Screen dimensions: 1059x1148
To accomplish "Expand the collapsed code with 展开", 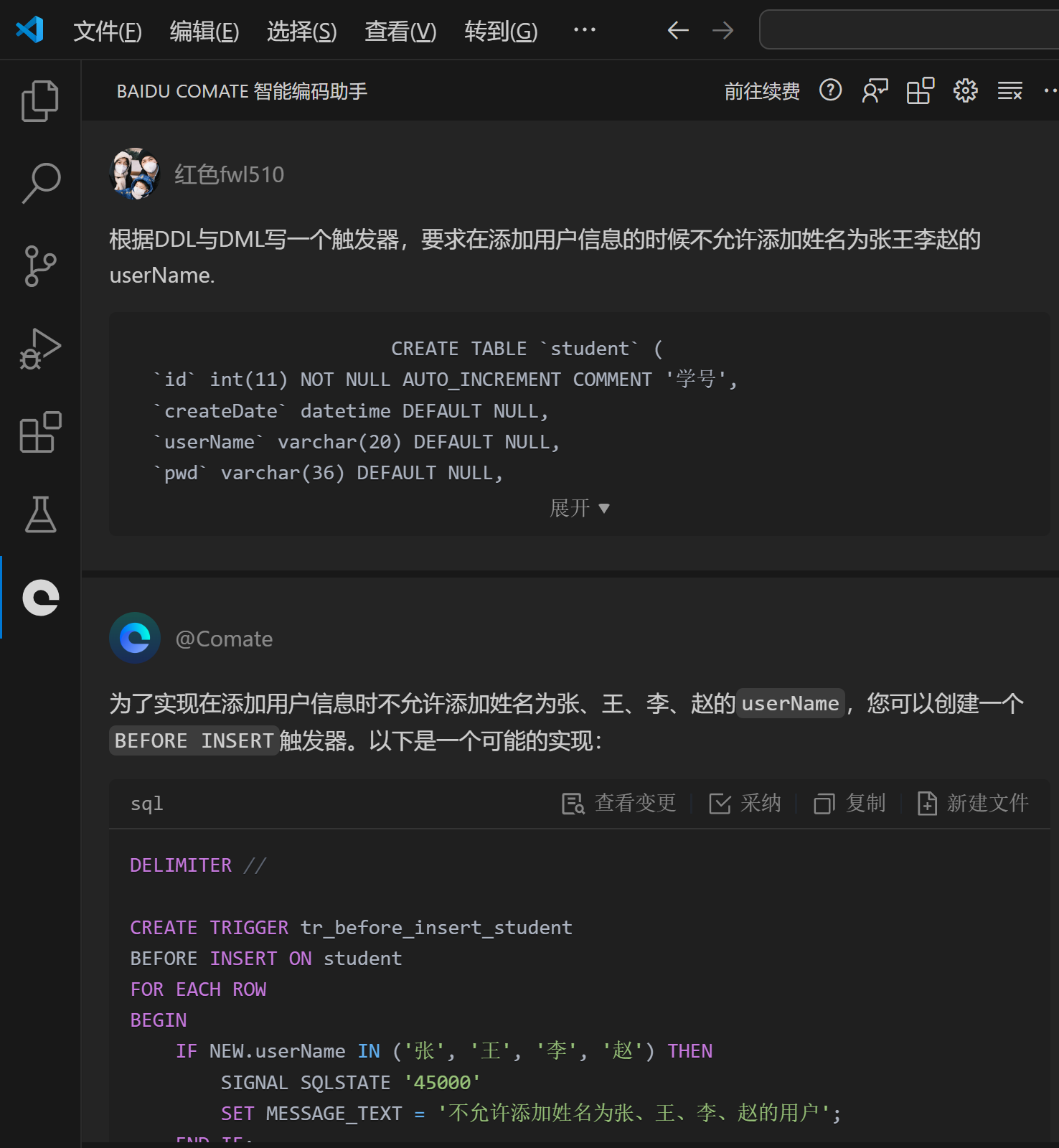I will click(580, 509).
